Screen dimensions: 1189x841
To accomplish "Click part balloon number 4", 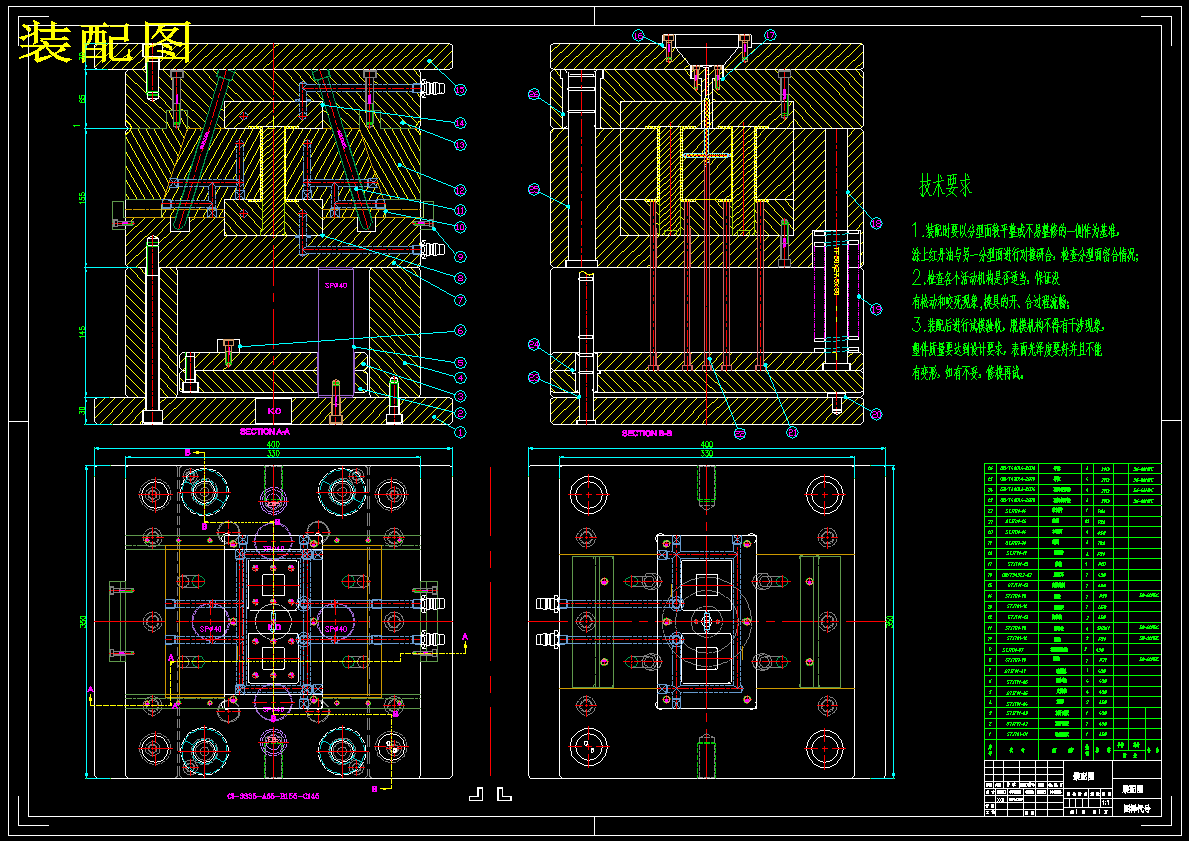I will (460, 378).
